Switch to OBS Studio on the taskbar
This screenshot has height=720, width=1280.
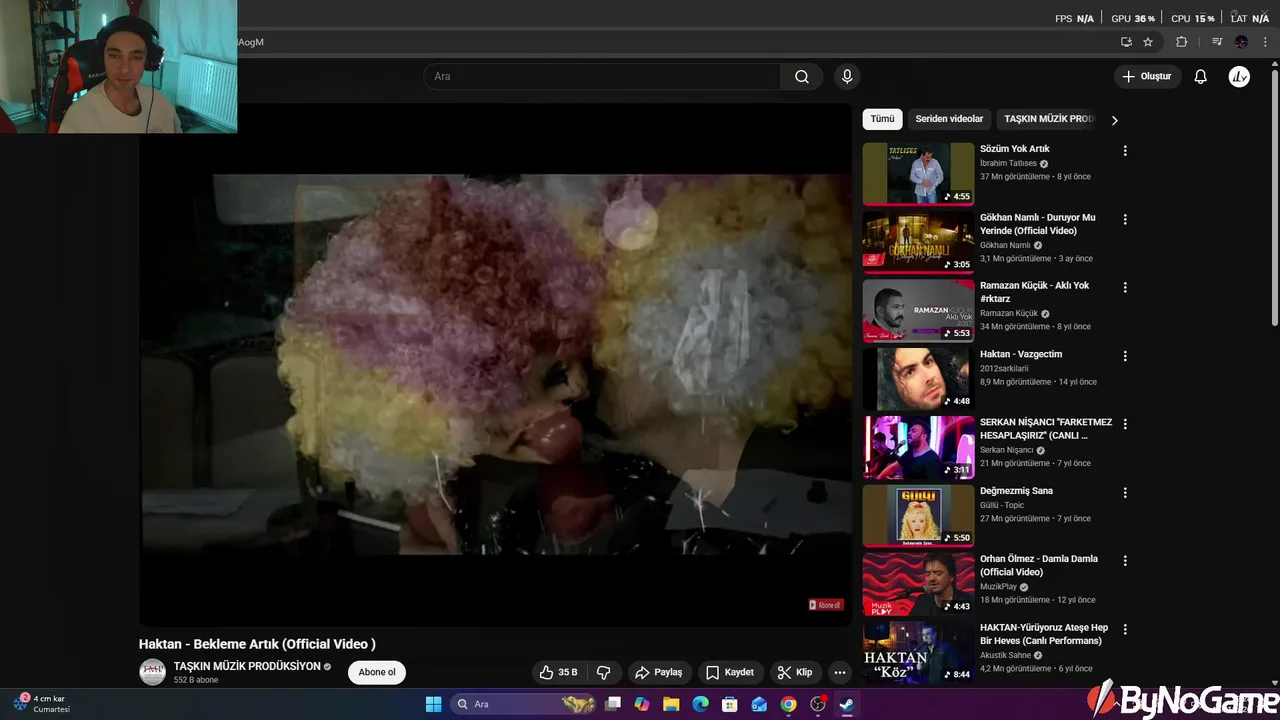(x=818, y=704)
